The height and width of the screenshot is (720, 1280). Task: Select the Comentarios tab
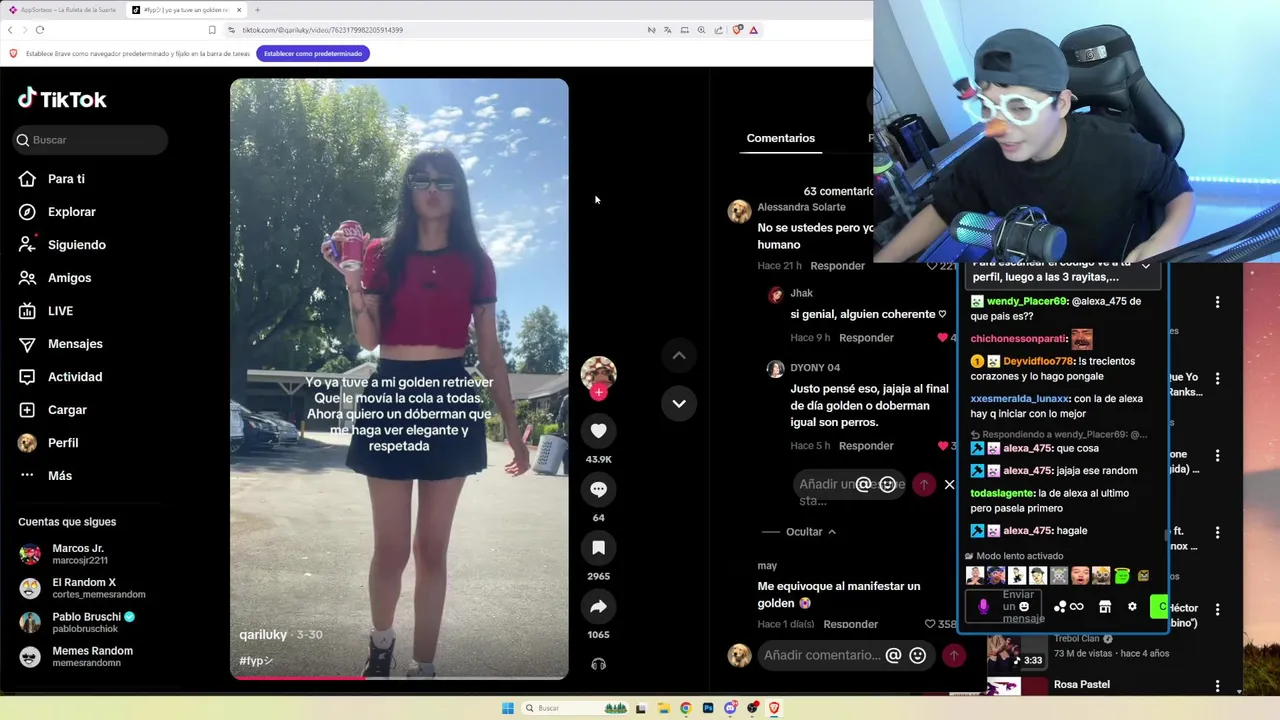click(781, 138)
